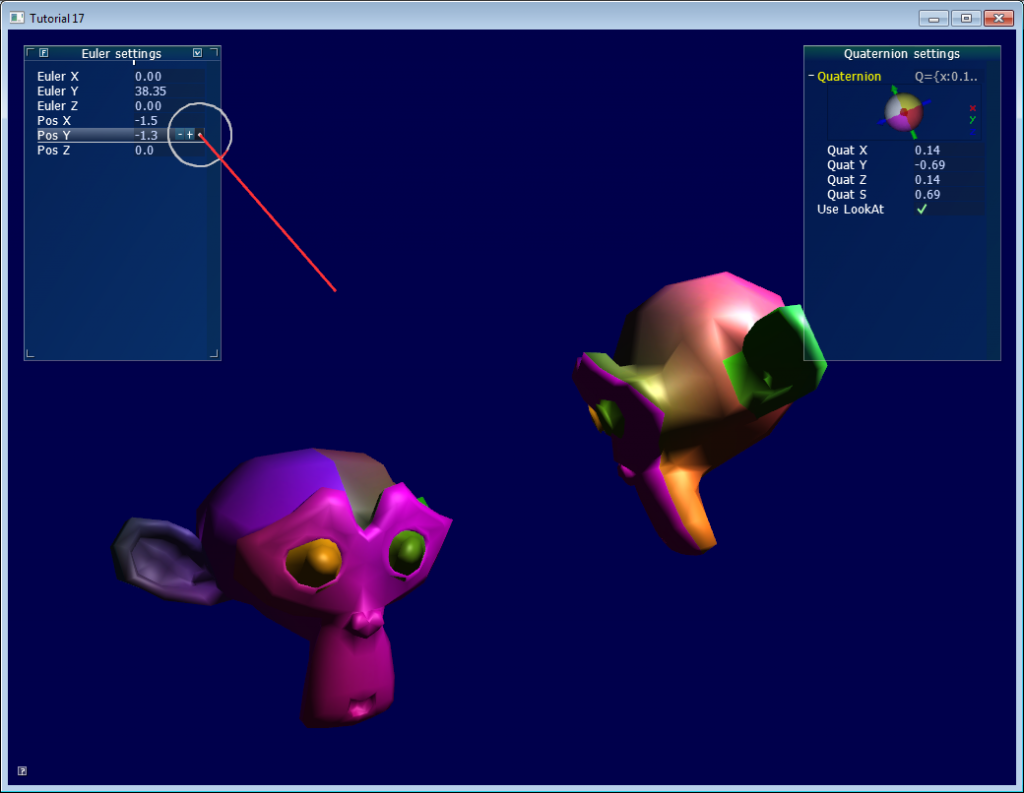Click the bottom-right resize corner of Euler panel
1024x793 pixels.
pos(213,353)
